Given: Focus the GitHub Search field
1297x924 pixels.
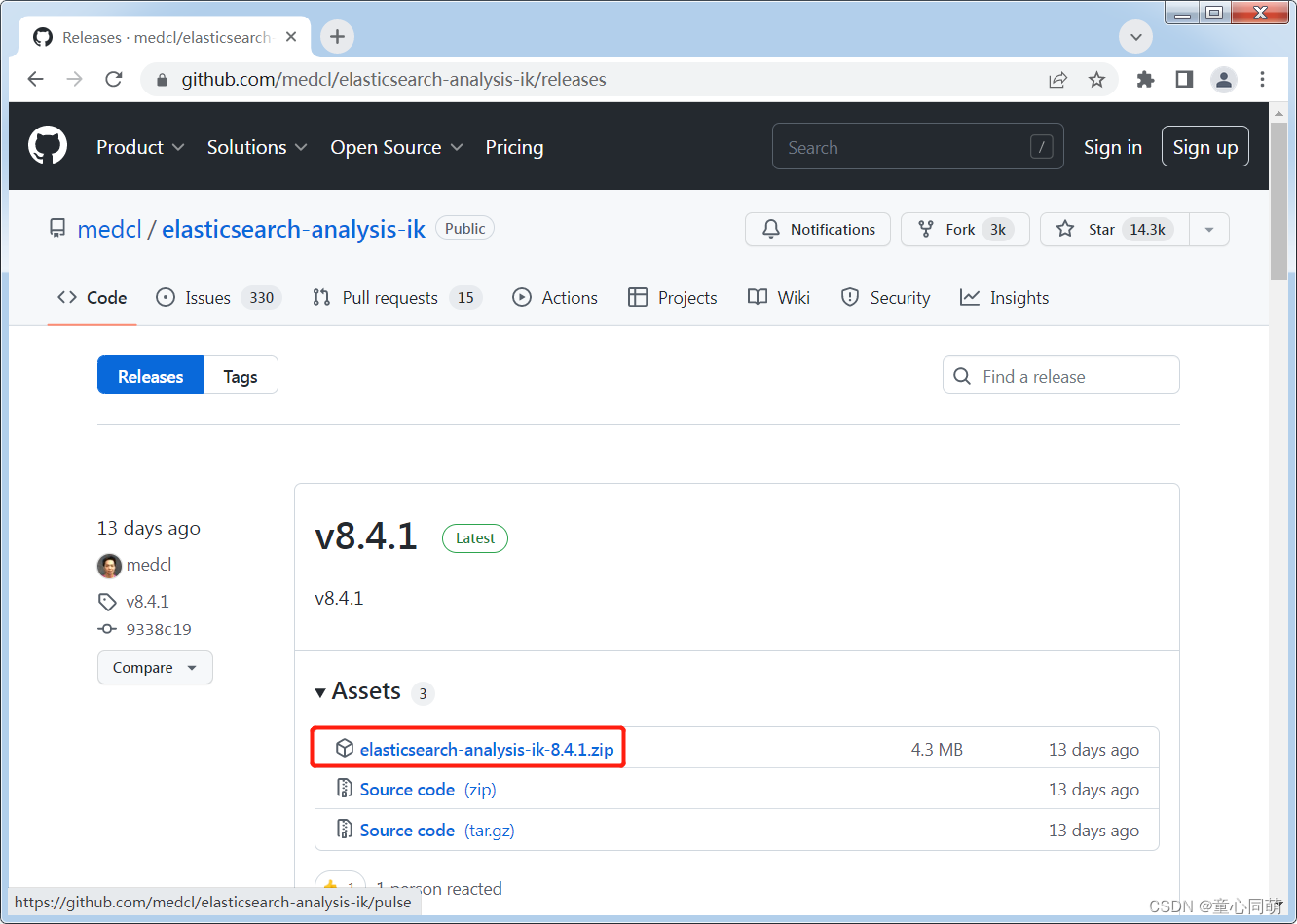Looking at the screenshot, I should [x=918, y=147].
